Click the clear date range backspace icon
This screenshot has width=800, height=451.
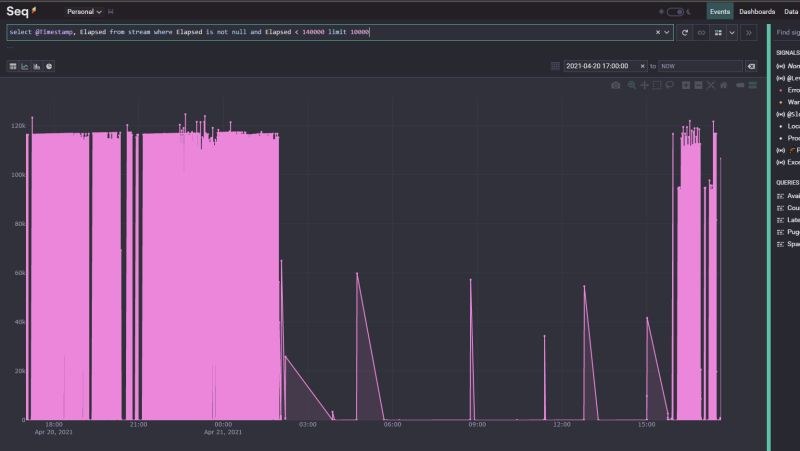(751, 66)
